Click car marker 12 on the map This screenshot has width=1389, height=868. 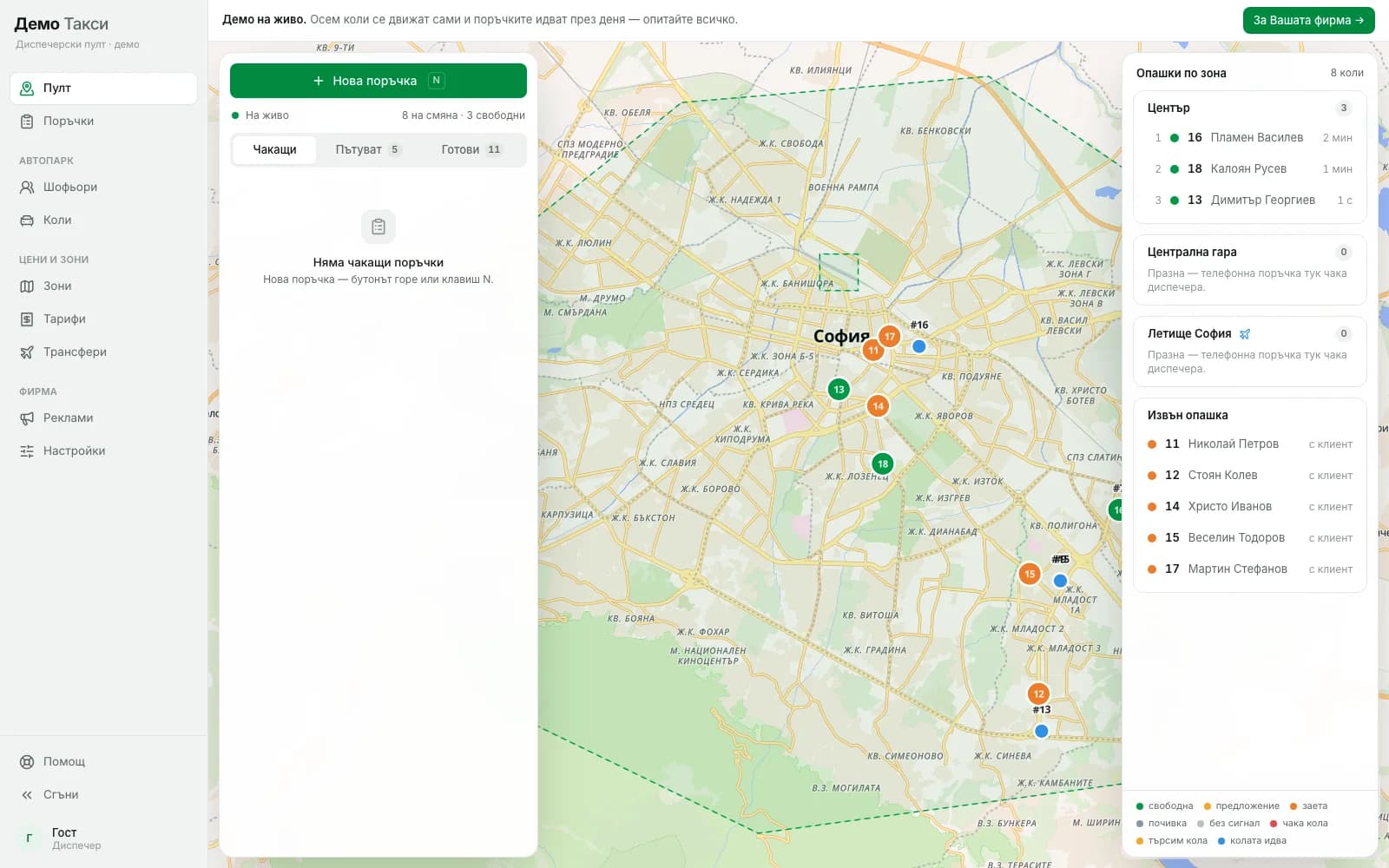tap(1038, 694)
